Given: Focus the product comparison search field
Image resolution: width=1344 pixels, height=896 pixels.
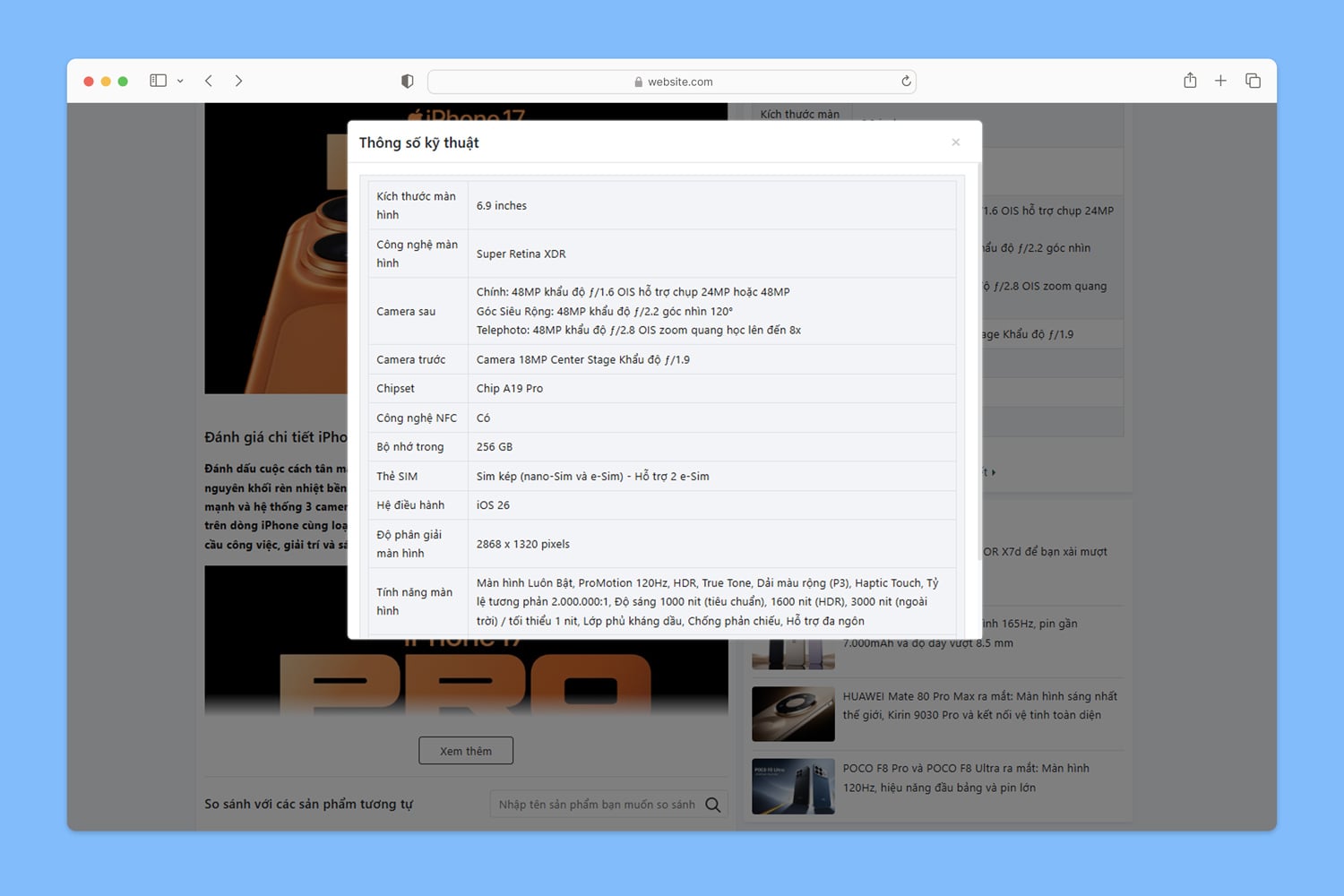Looking at the screenshot, I should pyautogui.click(x=597, y=805).
